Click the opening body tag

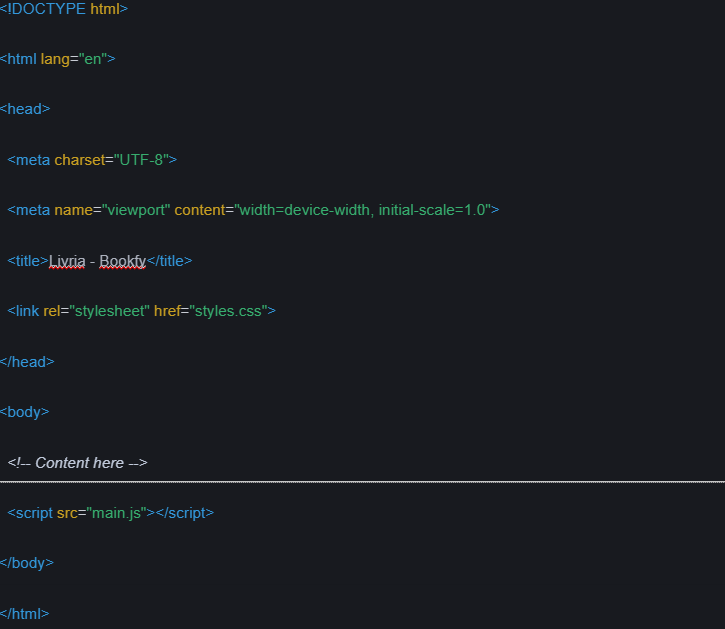click(25, 412)
